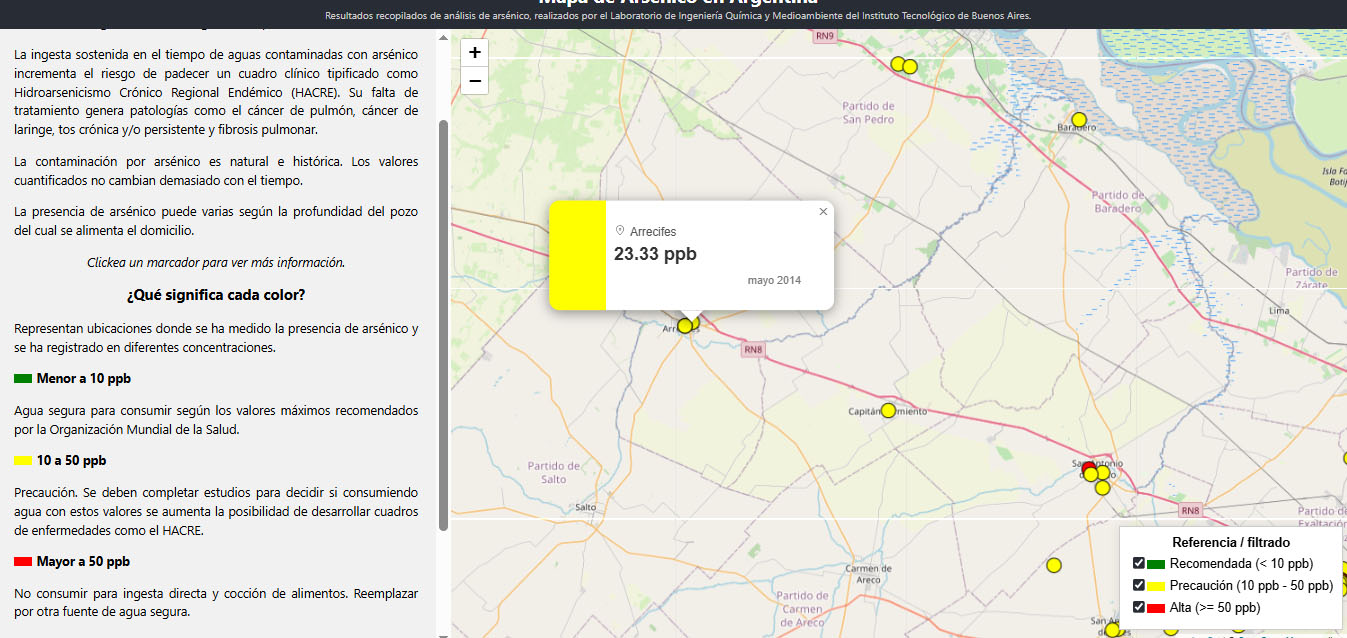Image resolution: width=1347 pixels, height=638 pixels.
Task: Click the left panel vertical scrollbar
Action: (444, 325)
